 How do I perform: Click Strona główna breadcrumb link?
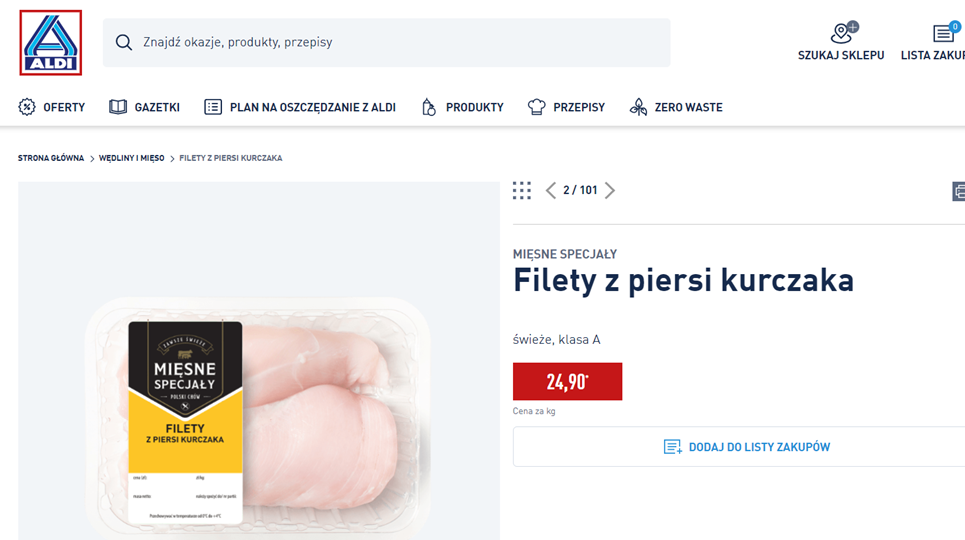pyautogui.click(x=51, y=158)
